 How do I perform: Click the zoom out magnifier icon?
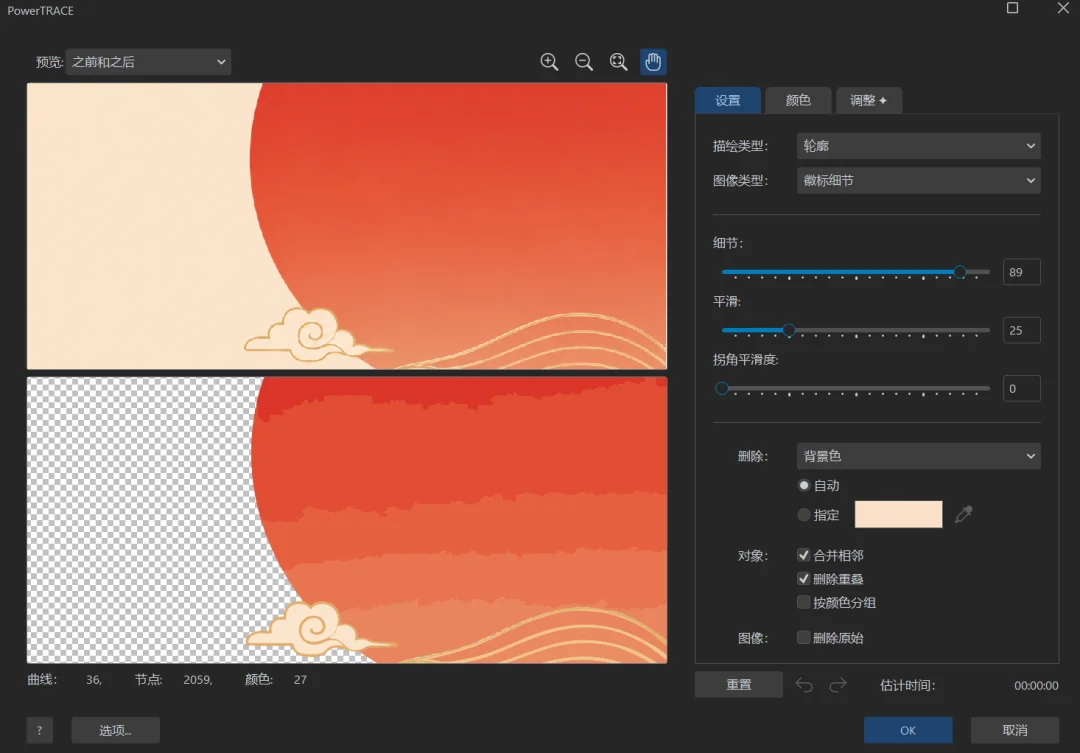point(583,62)
